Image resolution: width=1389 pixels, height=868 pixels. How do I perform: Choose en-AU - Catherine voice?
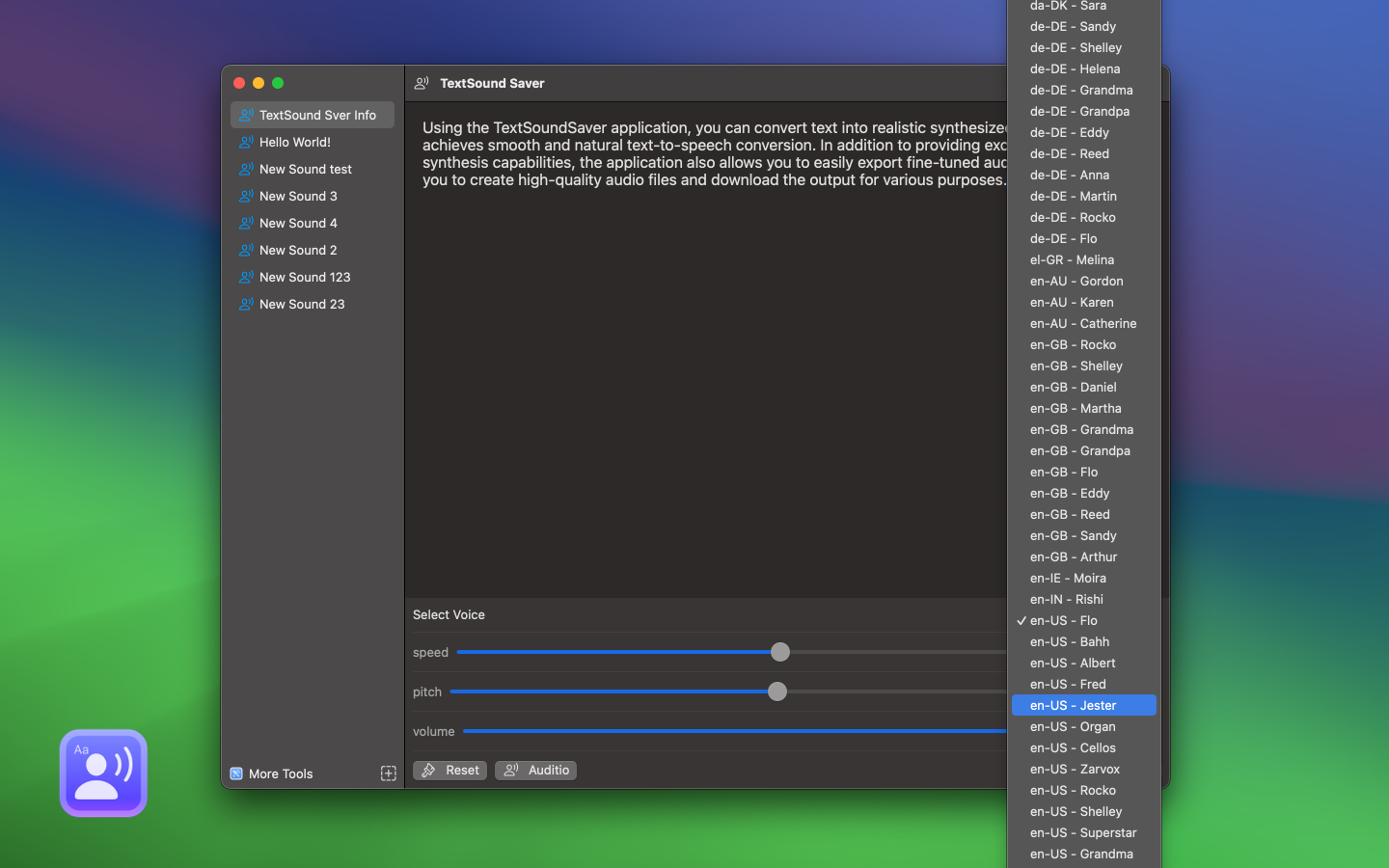(x=1084, y=323)
